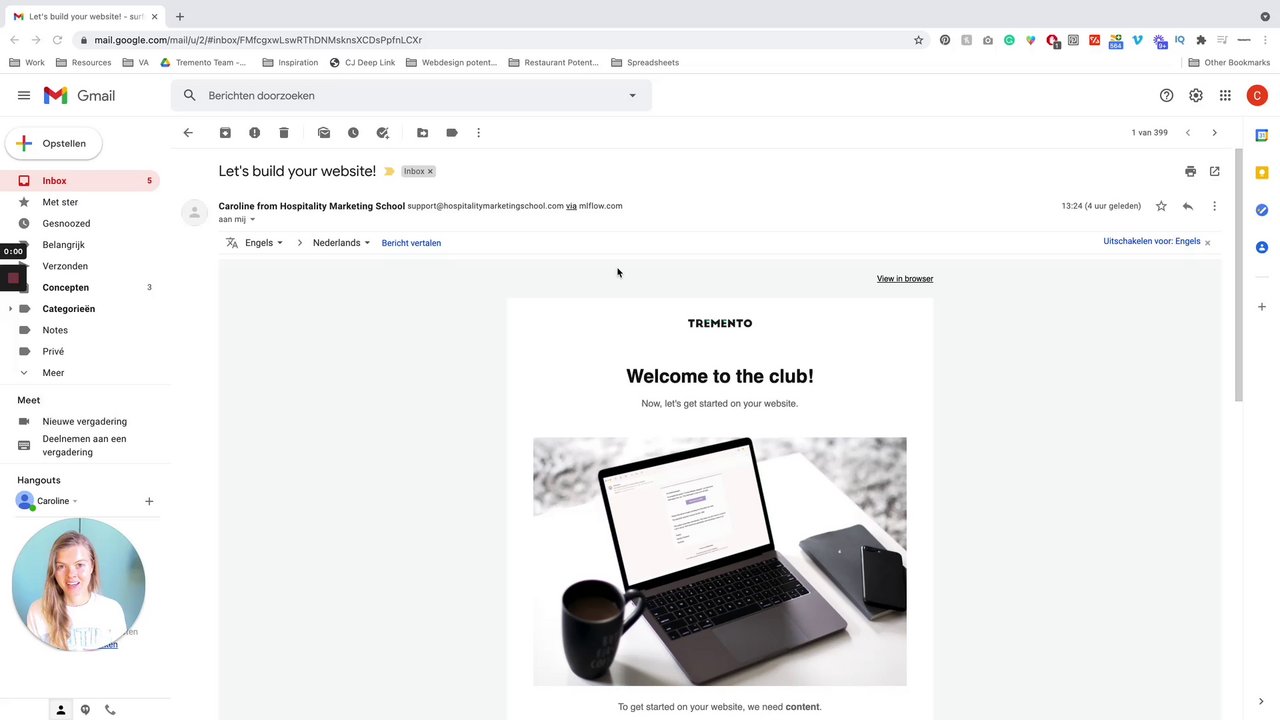Open the Gmail settings gear
The width and height of the screenshot is (1280, 720).
[x=1196, y=96]
